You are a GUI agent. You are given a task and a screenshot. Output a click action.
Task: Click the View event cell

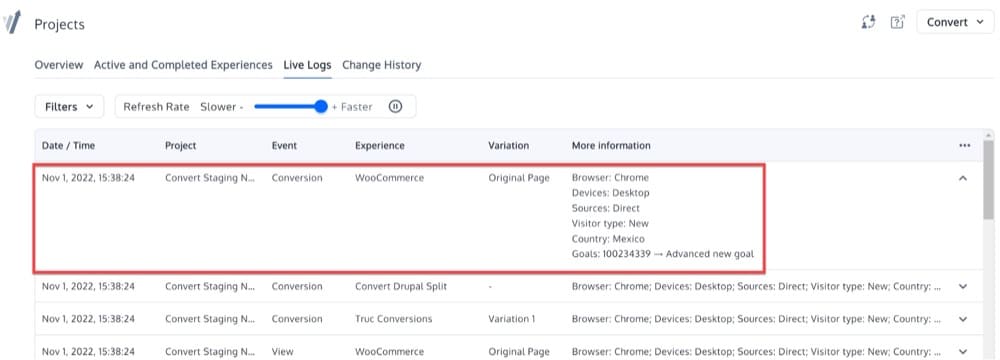click(283, 352)
